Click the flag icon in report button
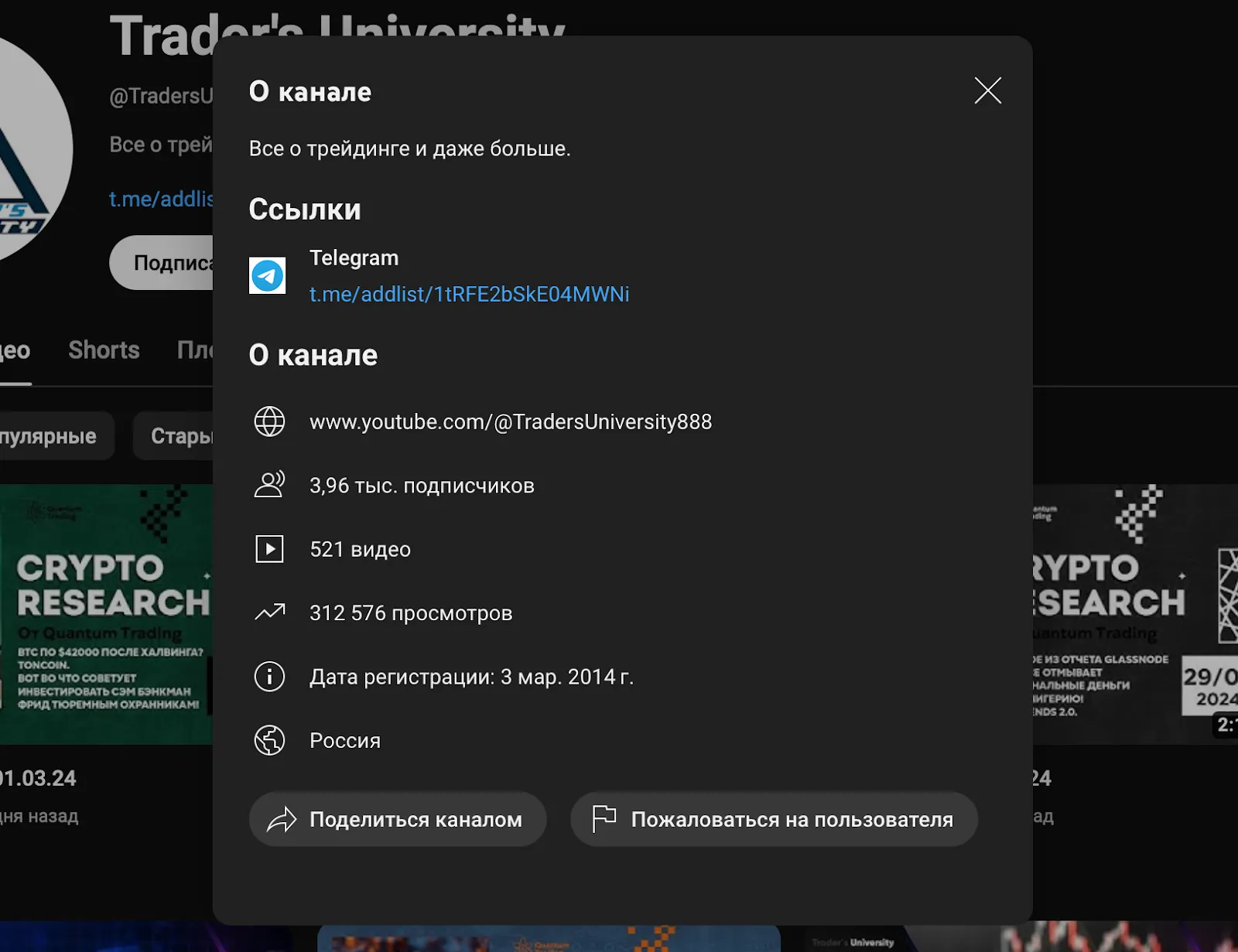The width and height of the screenshot is (1238, 952). click(x=604, y=818)
